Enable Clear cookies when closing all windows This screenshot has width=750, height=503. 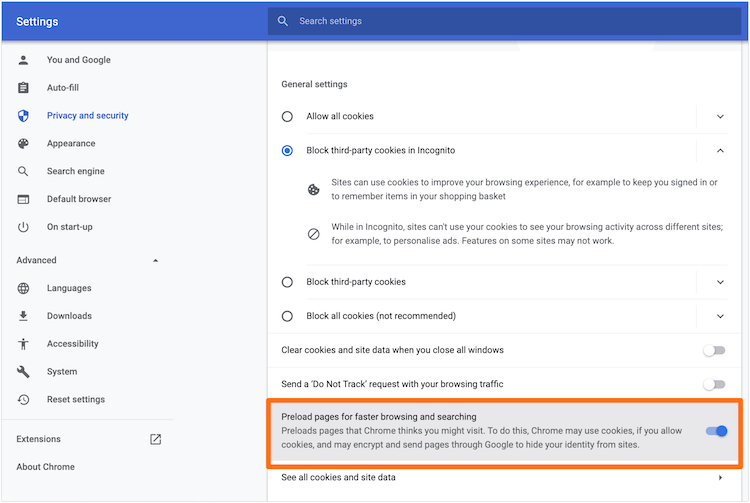pos(713,350)
